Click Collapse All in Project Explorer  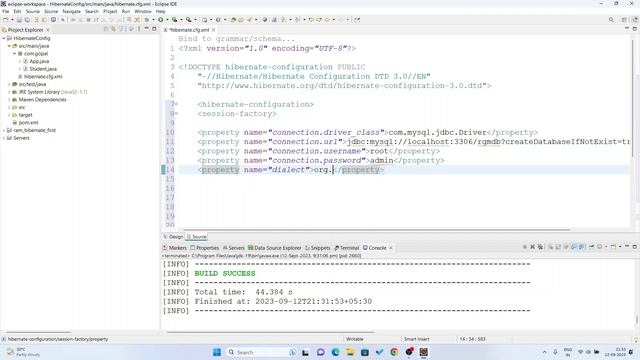point(106,29)
